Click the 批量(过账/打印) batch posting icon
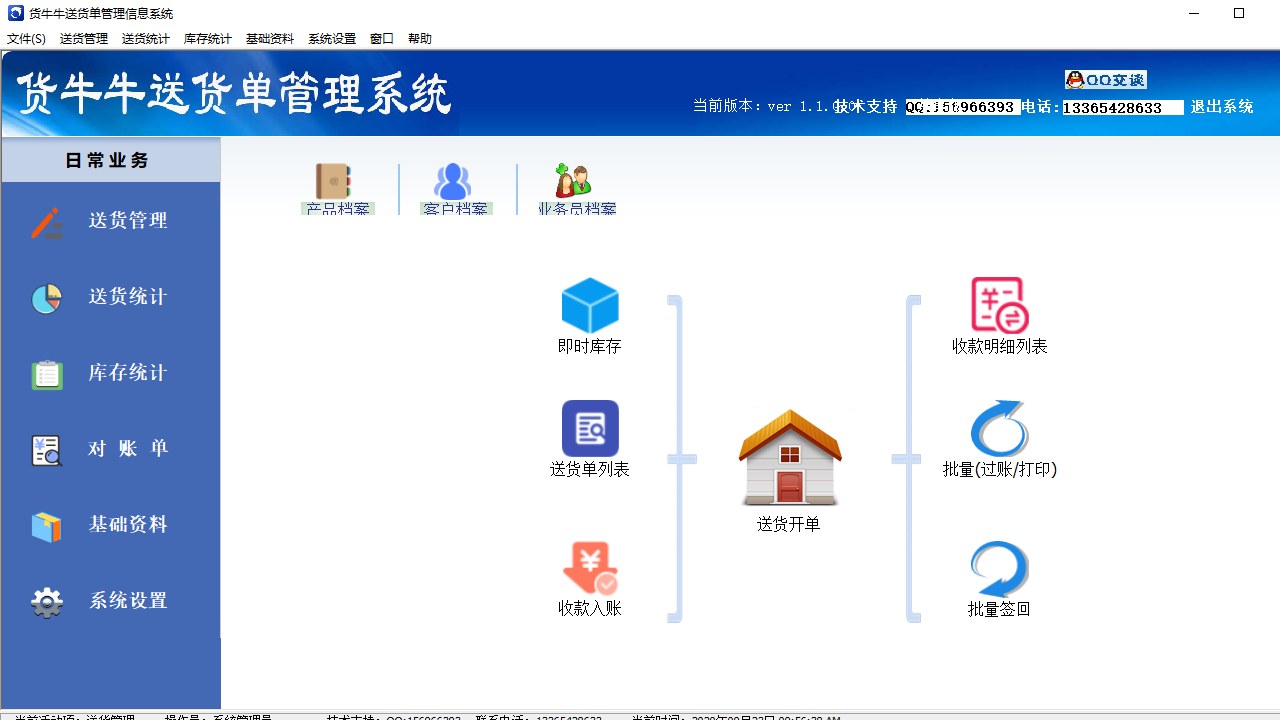Viewport: 1280px width, 720px height. point(997,428)
